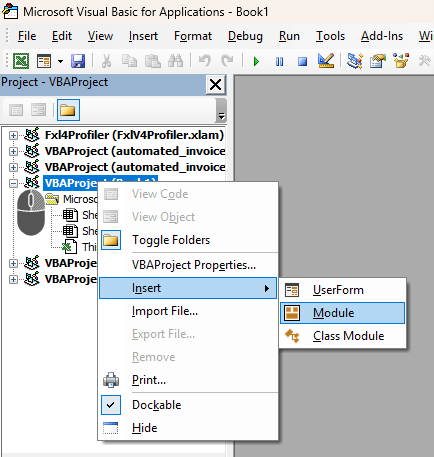Image resolution: width=434 pixels, height=457 pixels.
Task: Toggle Folders button in Project panel toolbar
Action: click(68, 110)
